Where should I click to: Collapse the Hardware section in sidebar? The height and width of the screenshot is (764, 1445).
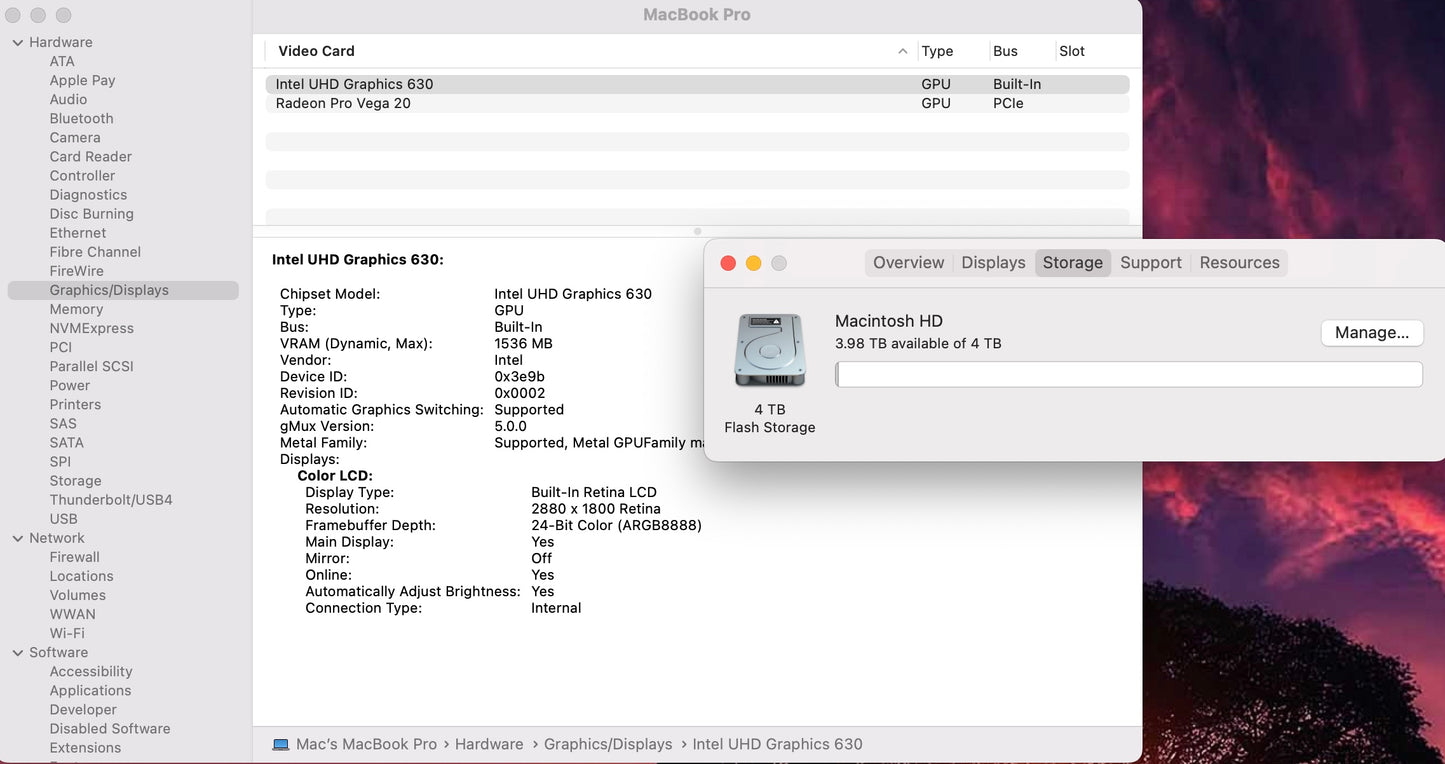[18, 42]
